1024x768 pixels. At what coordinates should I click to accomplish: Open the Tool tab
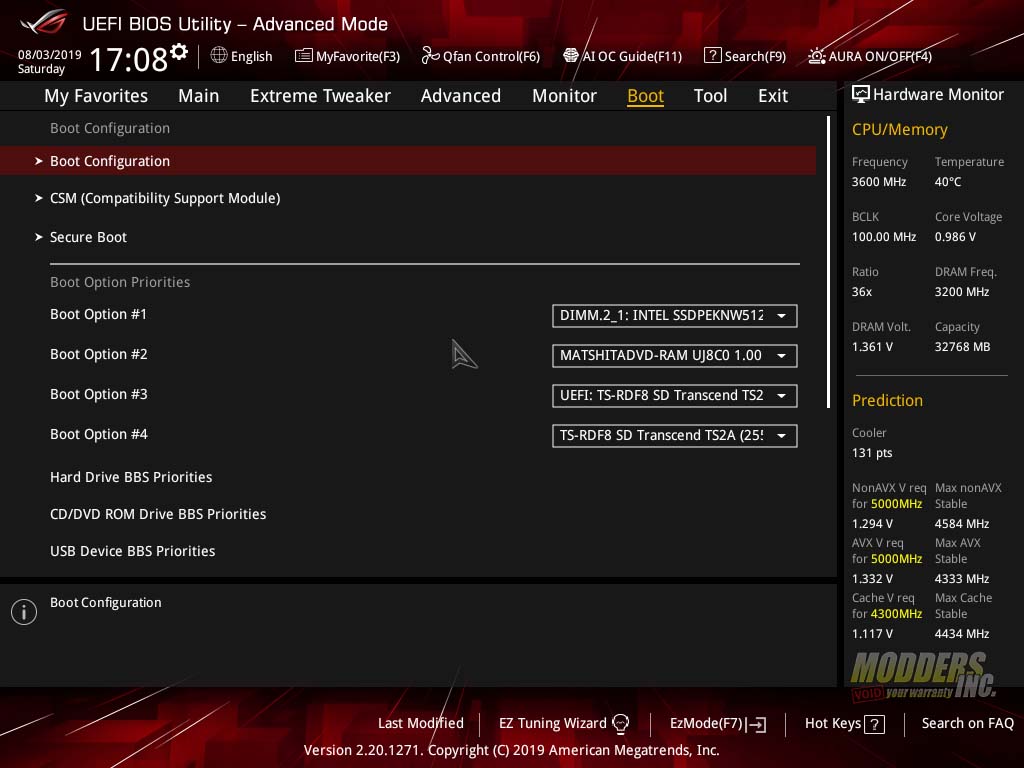(710, 96)
